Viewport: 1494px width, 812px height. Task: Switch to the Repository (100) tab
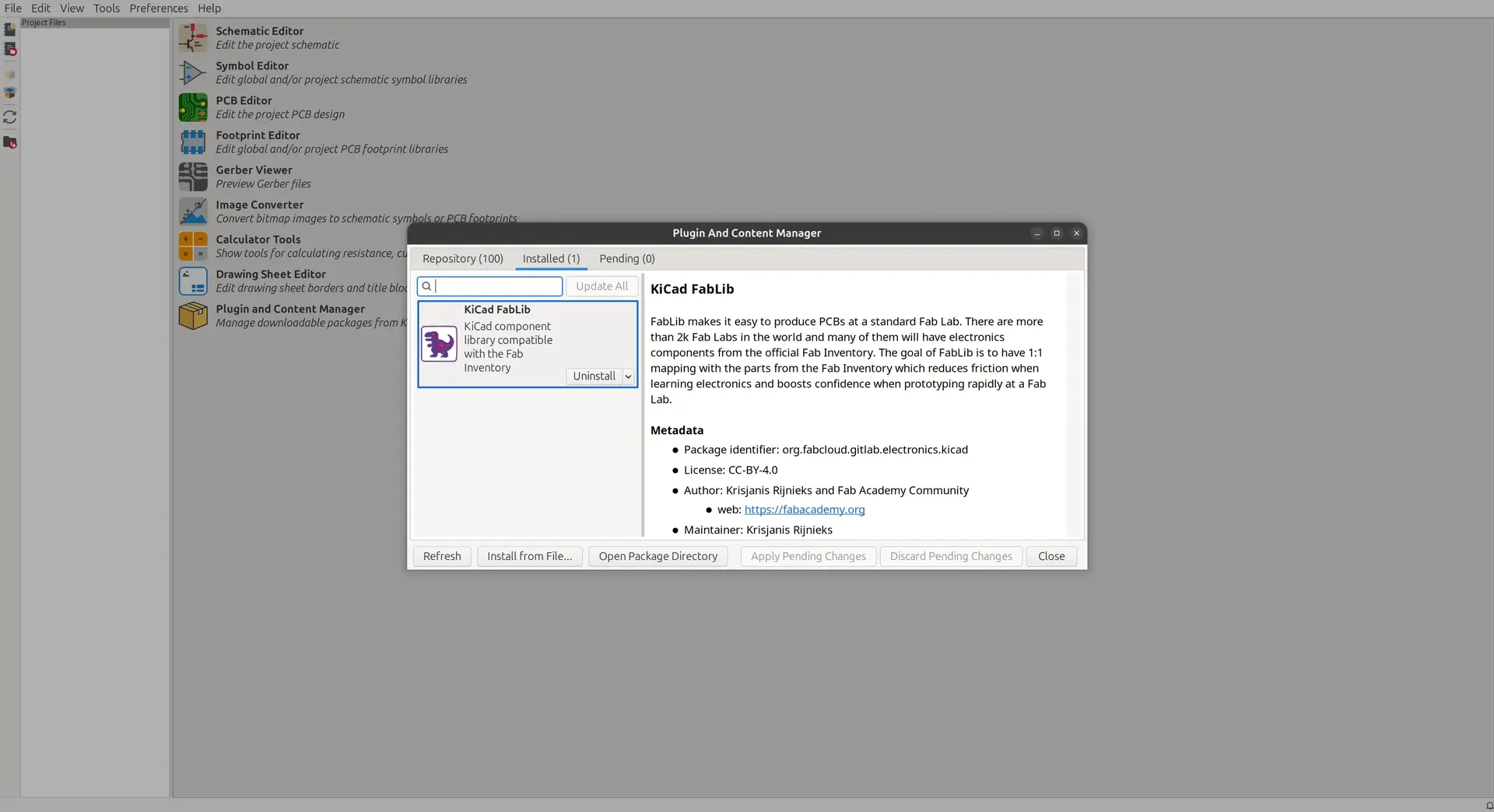pos(463,258)
